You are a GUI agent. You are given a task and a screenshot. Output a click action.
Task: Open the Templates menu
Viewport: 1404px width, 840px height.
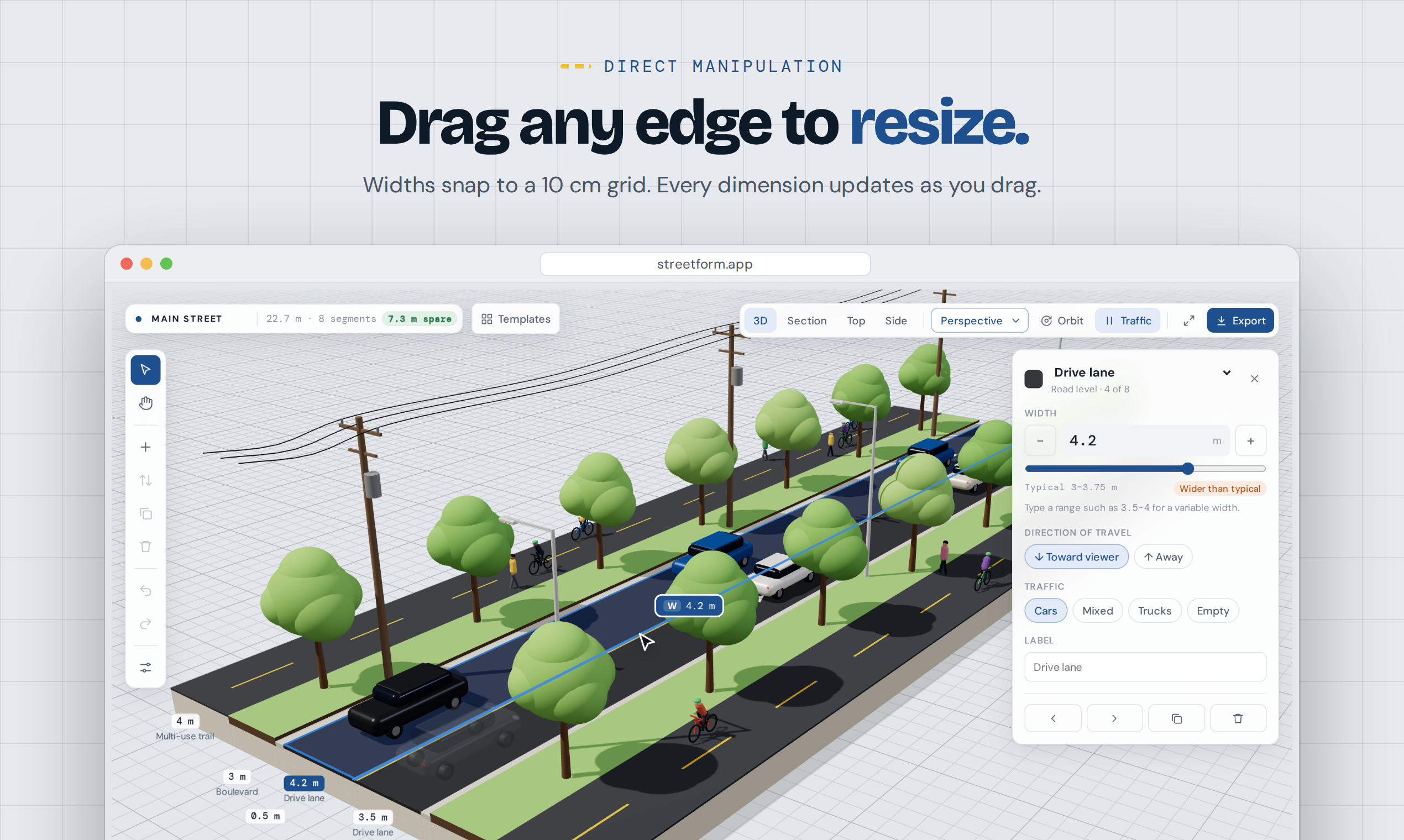[x=516, y=319]
